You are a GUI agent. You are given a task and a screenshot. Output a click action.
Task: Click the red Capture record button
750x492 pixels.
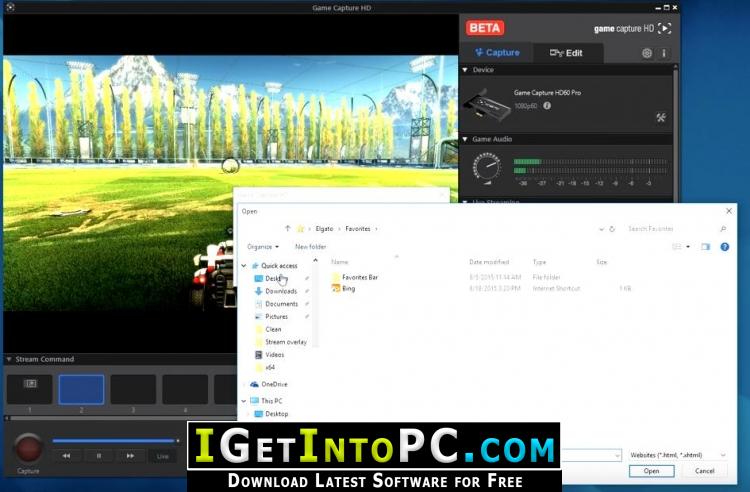28,447
